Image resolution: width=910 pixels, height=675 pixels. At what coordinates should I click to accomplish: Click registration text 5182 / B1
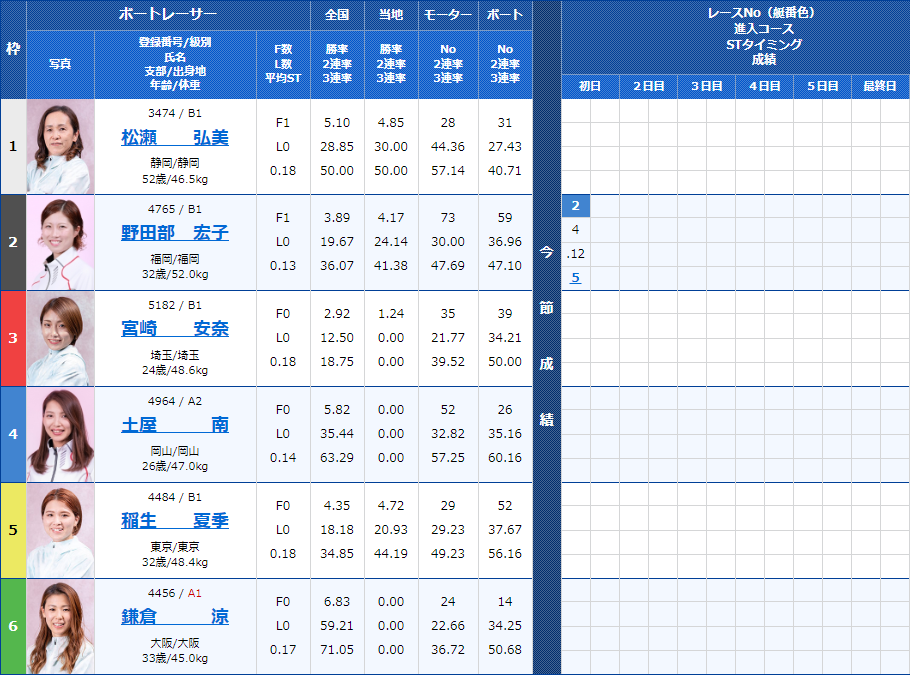coord(175,305)
